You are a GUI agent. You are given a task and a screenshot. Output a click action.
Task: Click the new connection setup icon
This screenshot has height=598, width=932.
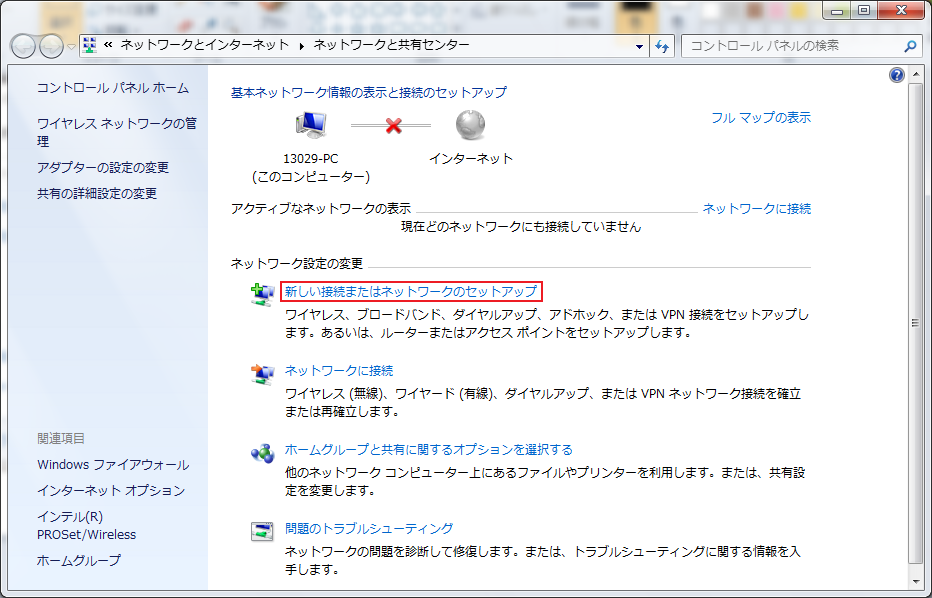pos(262,293)
